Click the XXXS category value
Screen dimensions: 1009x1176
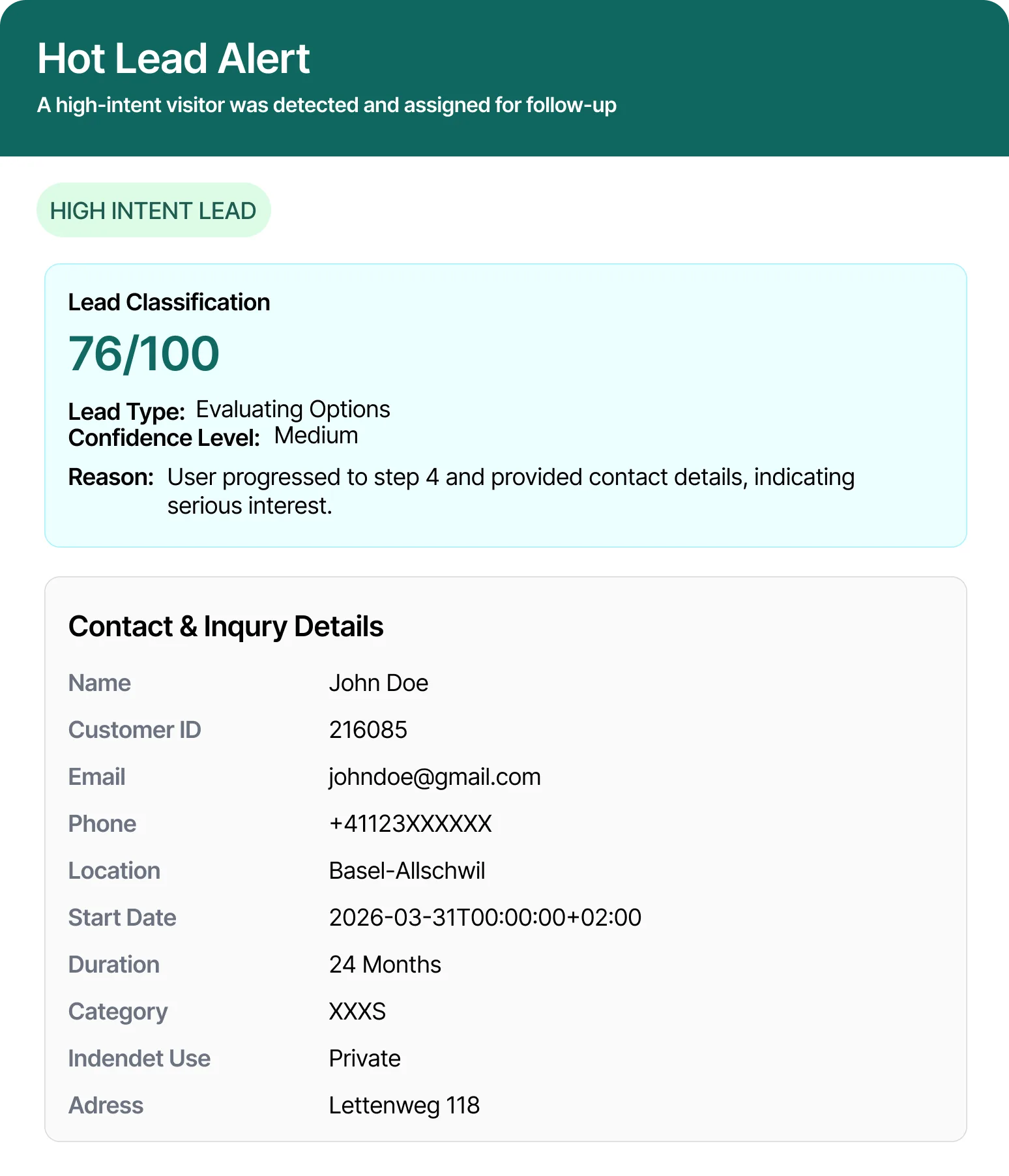tap(358, 1012)
